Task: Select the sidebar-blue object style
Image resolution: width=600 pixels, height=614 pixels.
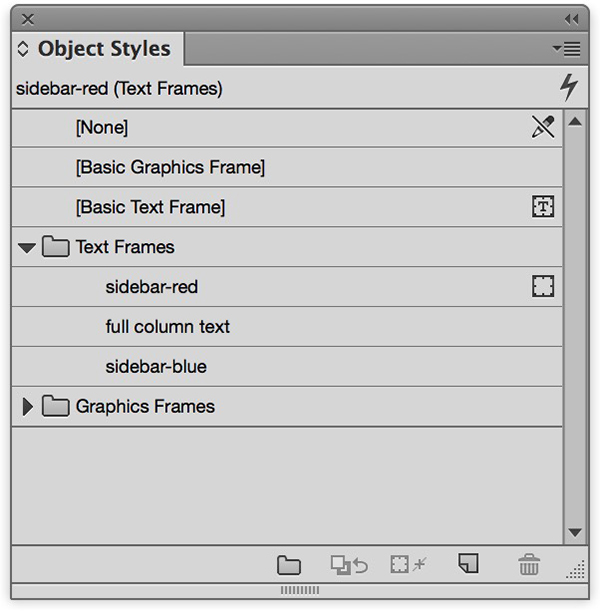Action: point(287,367)
